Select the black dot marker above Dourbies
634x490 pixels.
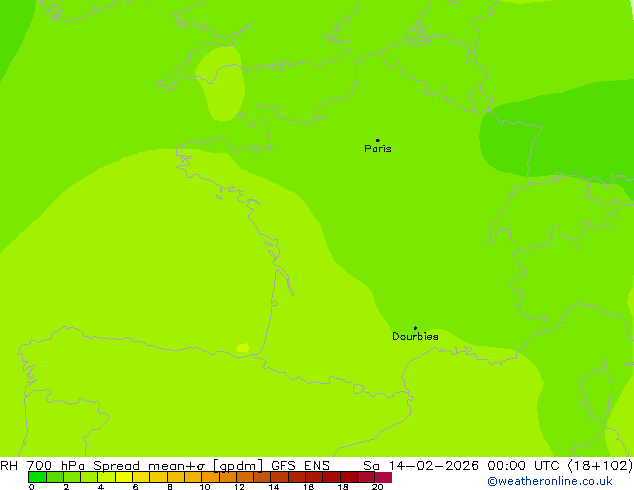click(415, 328)
